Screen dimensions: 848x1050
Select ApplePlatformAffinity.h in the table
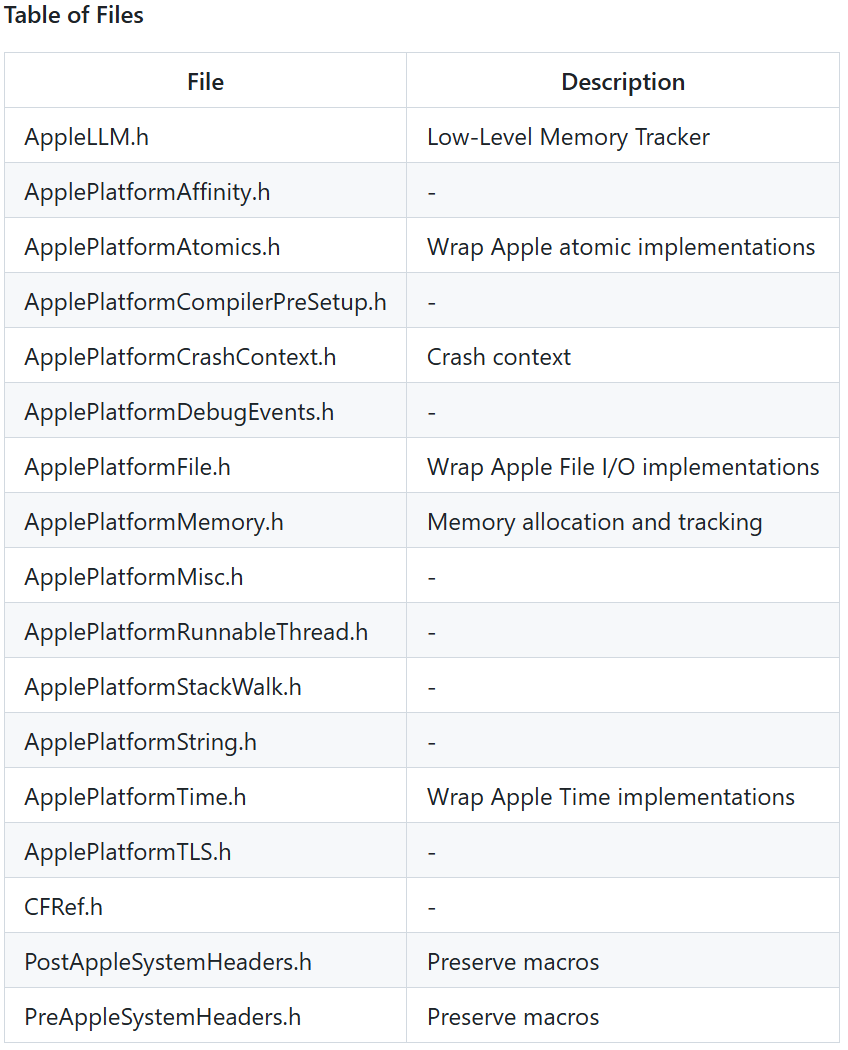coord(147,192)
